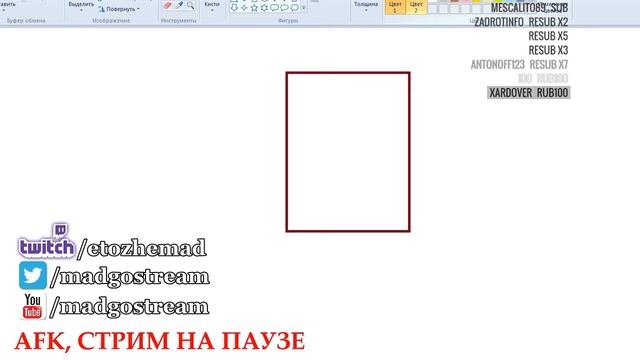Activate the Цвет 2 color button
This screenshot has height=360, width=640.
(x=416, y=7)
